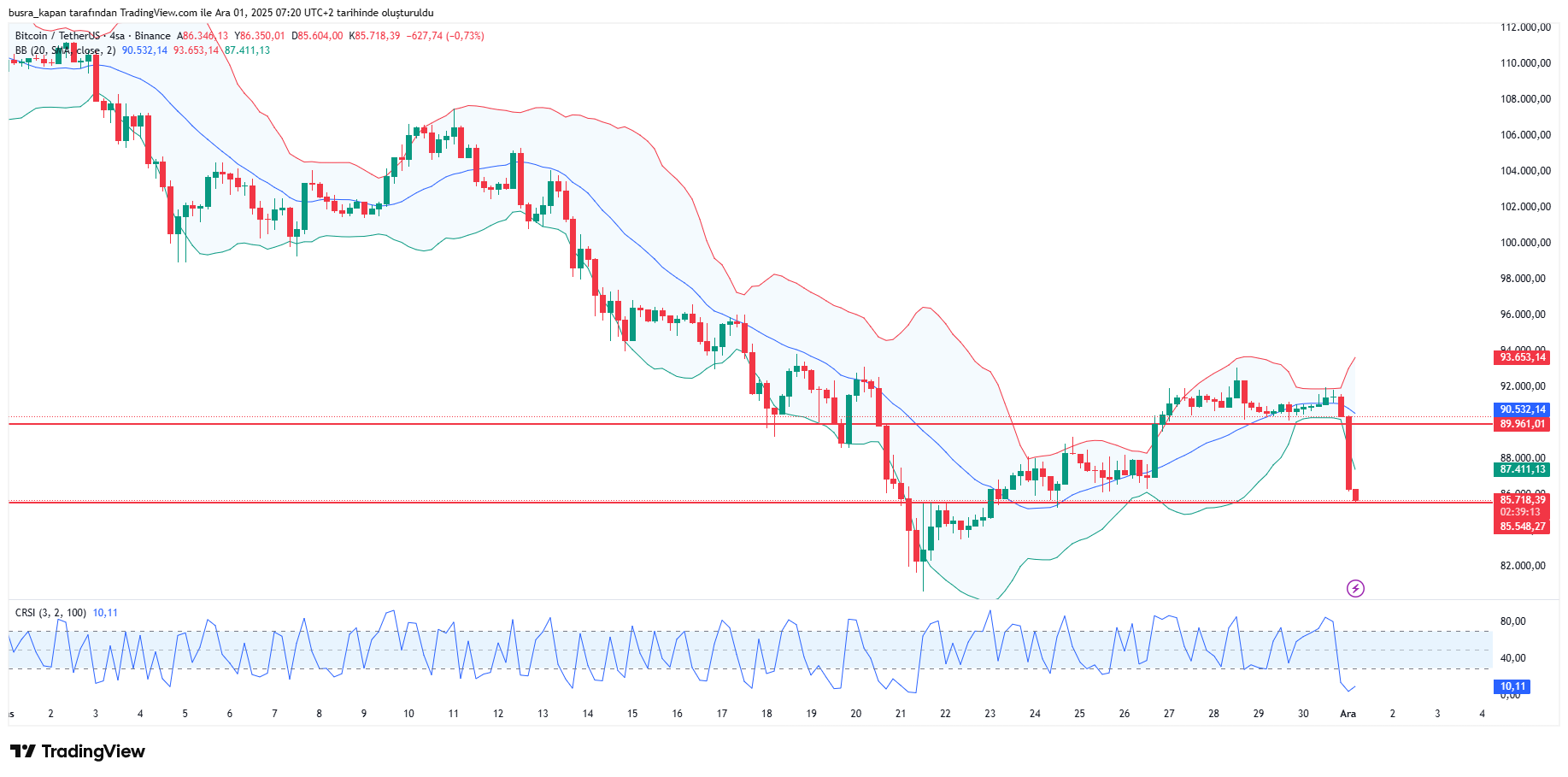Open the BB (20, SMA, close, 2) legend
Screen dimensions: 1568x777
click(x=65, y=50)
